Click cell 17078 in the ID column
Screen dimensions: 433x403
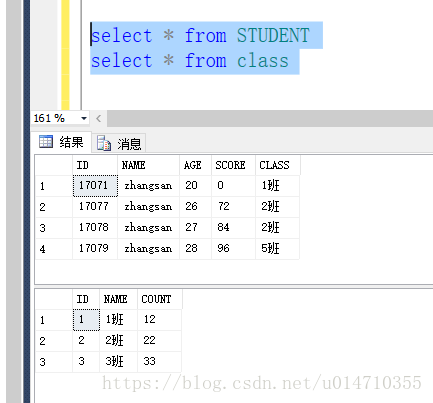(95, 228)
